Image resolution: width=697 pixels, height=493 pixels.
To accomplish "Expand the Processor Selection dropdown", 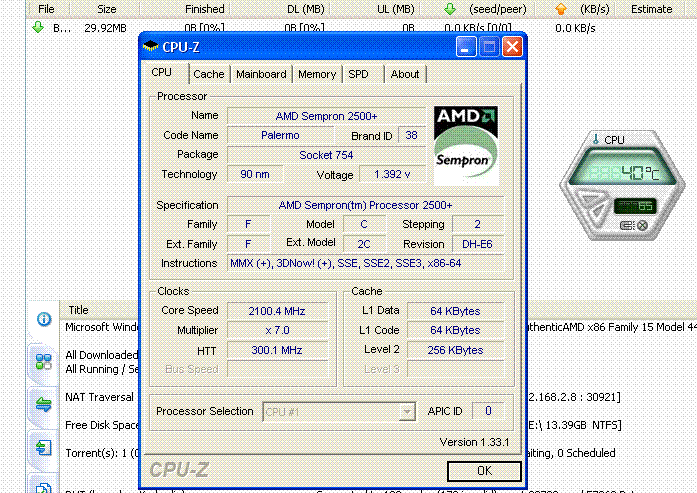I will (x=406, y=412).
